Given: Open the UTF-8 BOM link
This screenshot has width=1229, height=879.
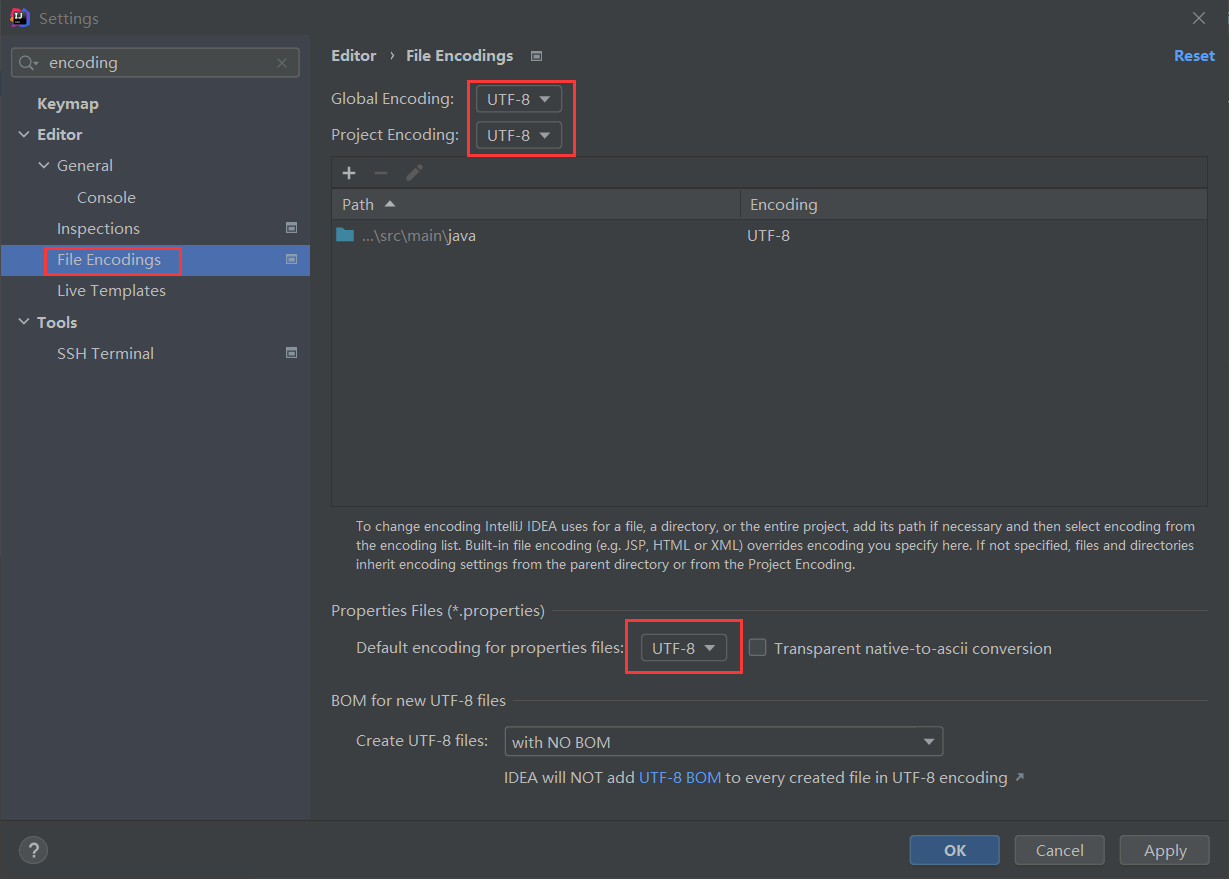Looking at the screenshot, I should [680, 777].
